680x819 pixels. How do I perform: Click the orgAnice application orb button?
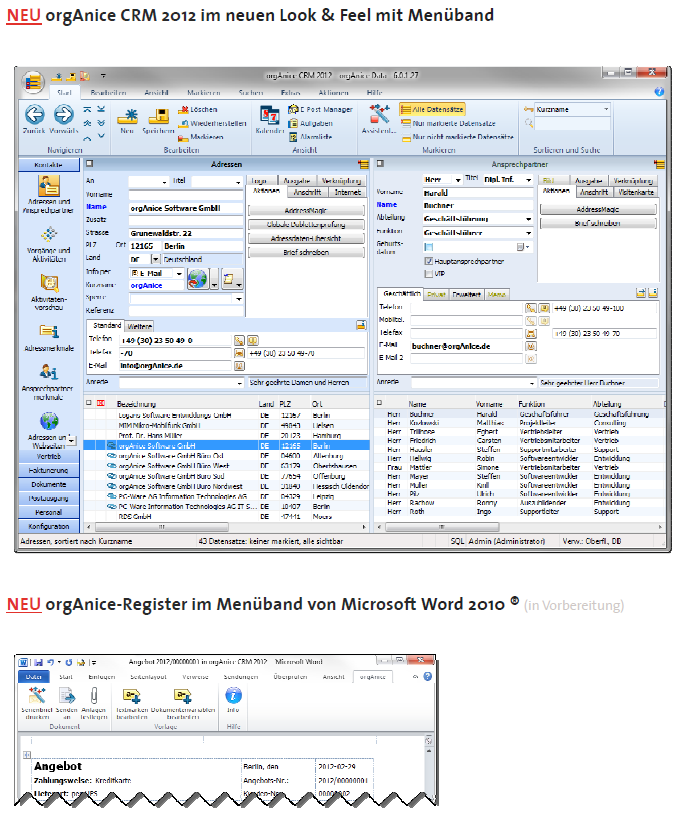pyautogui.click(x=33, y=83)
